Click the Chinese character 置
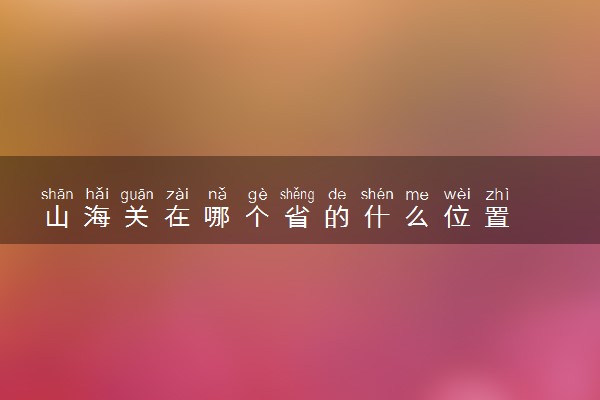The width and height of the screenshot is (600, 400). (x=497, y=217)
